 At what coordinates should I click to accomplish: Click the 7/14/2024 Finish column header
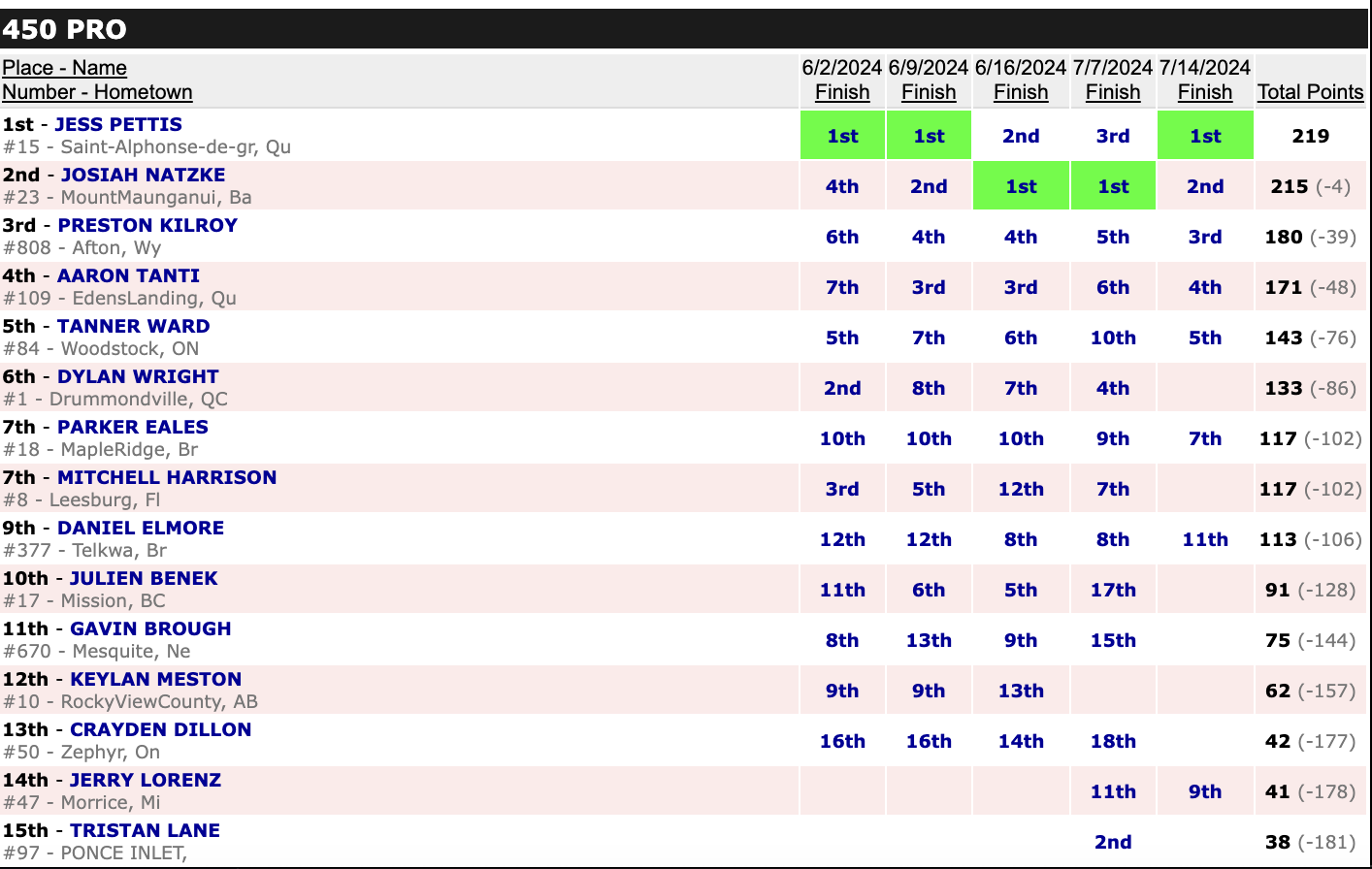(x=1204, y=92)
